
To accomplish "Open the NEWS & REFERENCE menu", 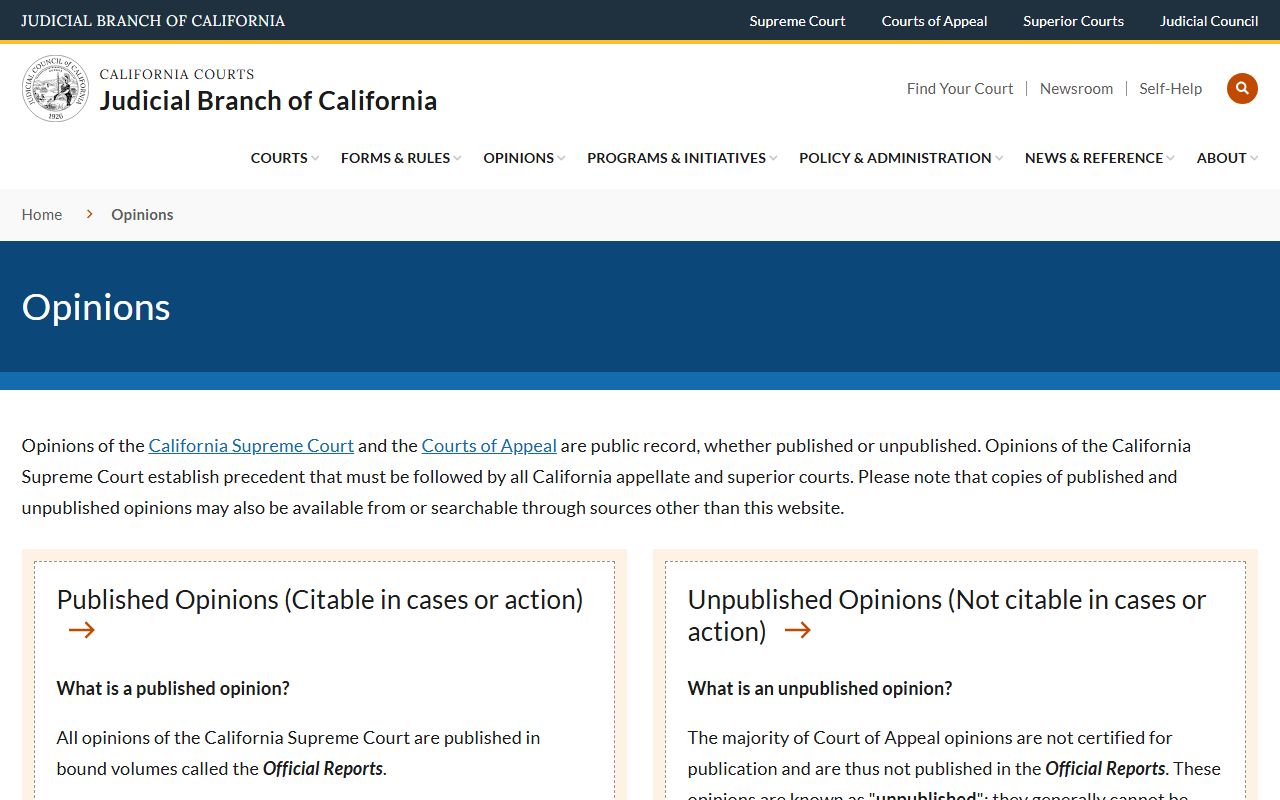I will 1094,158.
